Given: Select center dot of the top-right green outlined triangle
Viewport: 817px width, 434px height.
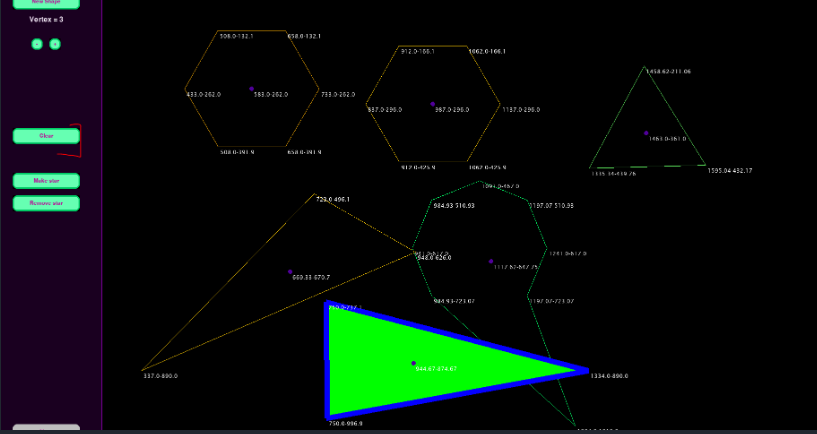Looking at the screenshot, I should click(646, 133).
